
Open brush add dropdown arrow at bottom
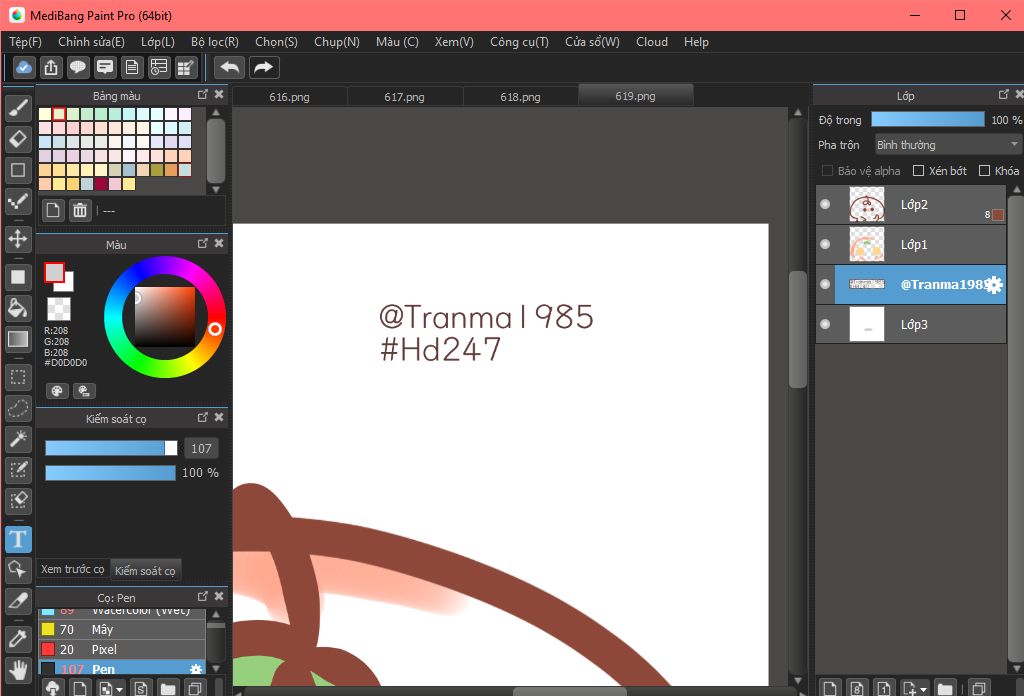(x=120, y=689)
